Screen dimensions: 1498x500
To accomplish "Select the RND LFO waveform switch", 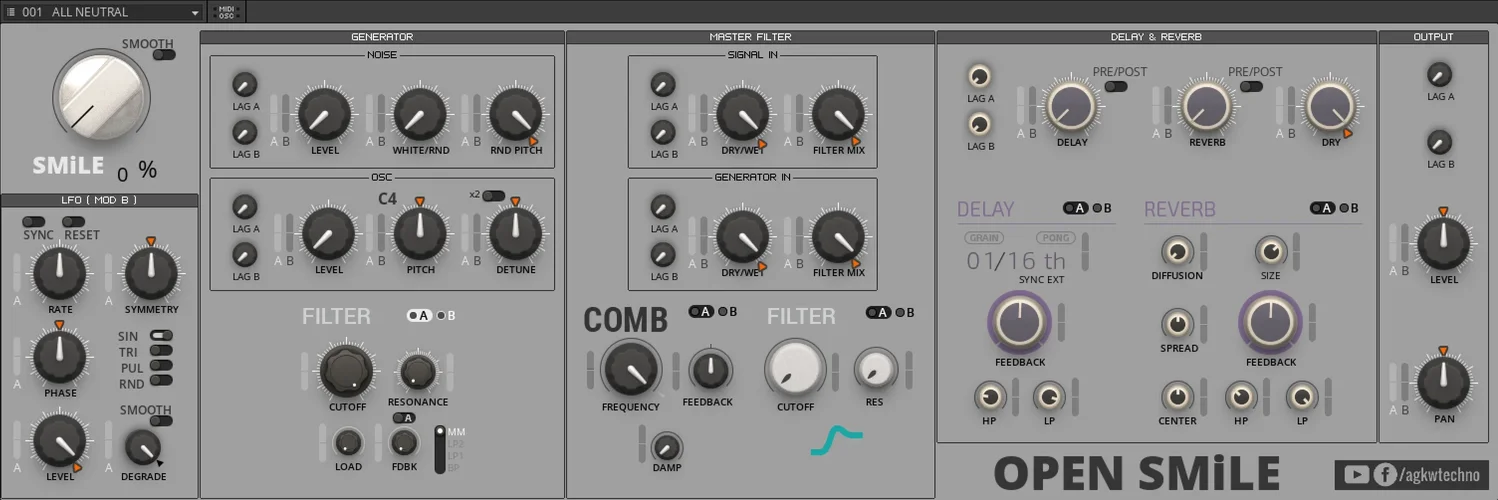I will [161, 382].
